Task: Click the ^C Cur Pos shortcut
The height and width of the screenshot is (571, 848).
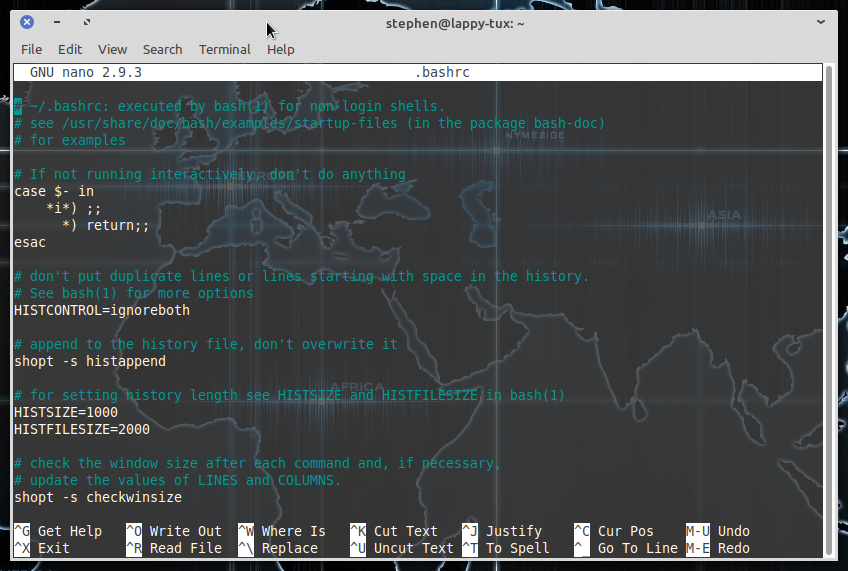Action: pos(614,531)
